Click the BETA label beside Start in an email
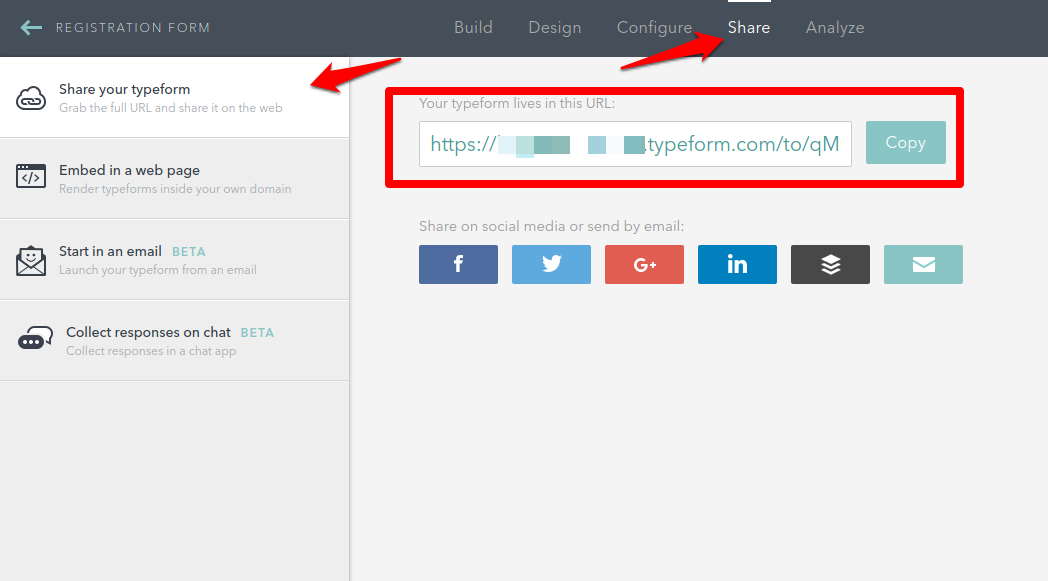Screen dimensions: 1048x581 [x=188, y=252]
